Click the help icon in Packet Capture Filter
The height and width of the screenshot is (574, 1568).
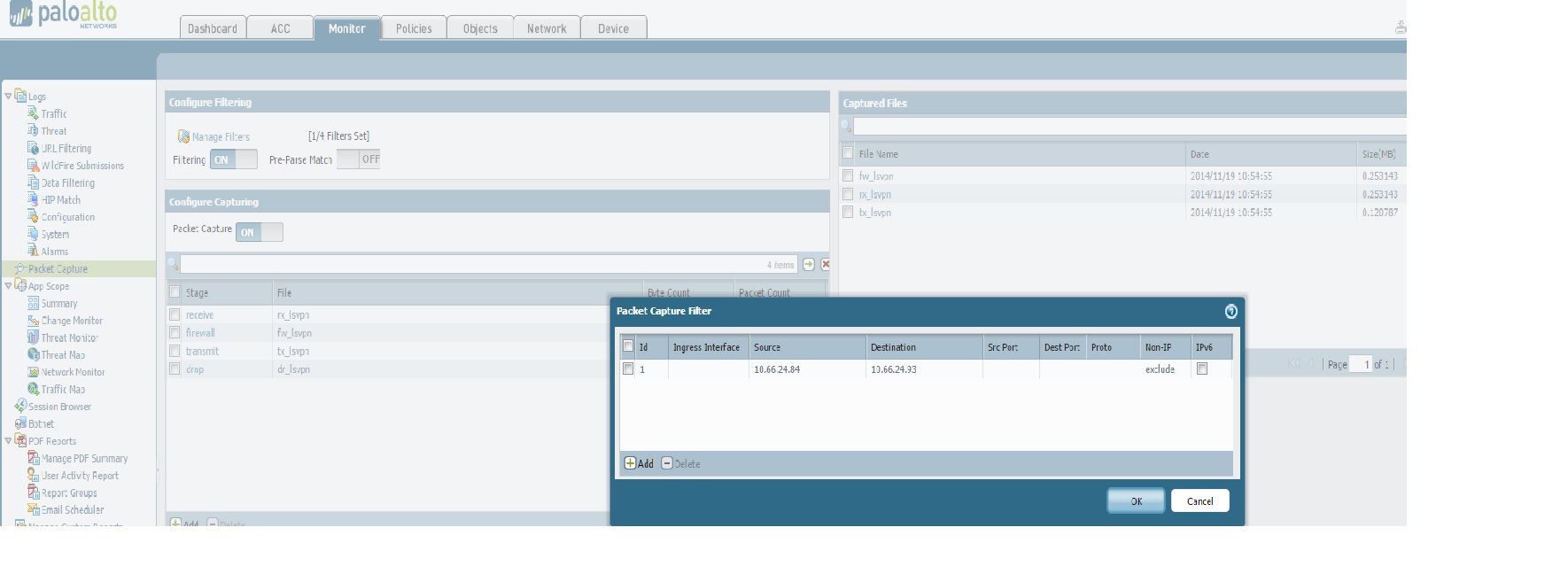[x=1230, y=311]
